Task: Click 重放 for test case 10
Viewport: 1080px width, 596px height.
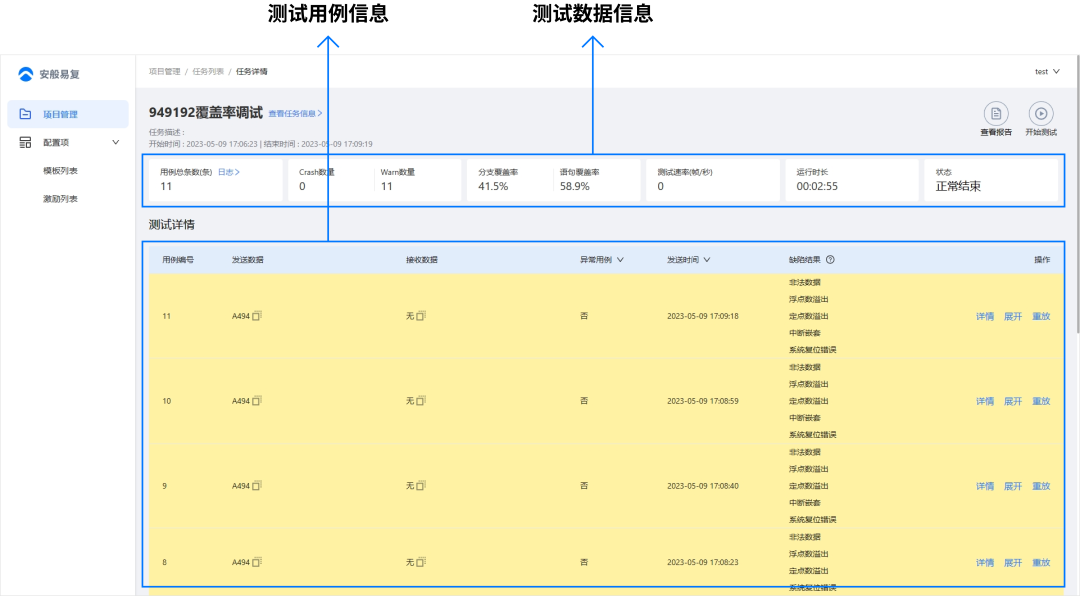Action: click(1041, 401)
